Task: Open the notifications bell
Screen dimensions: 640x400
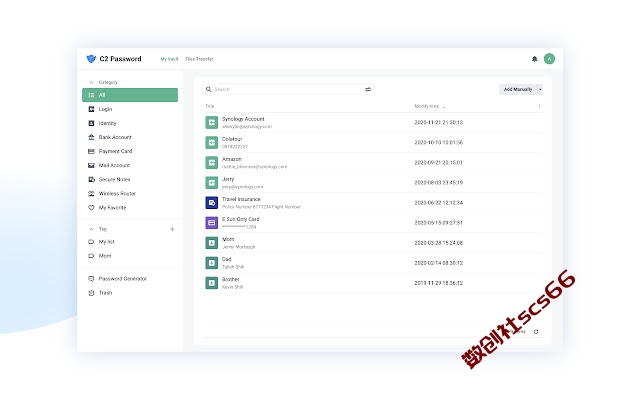Action: click(534, 59)
